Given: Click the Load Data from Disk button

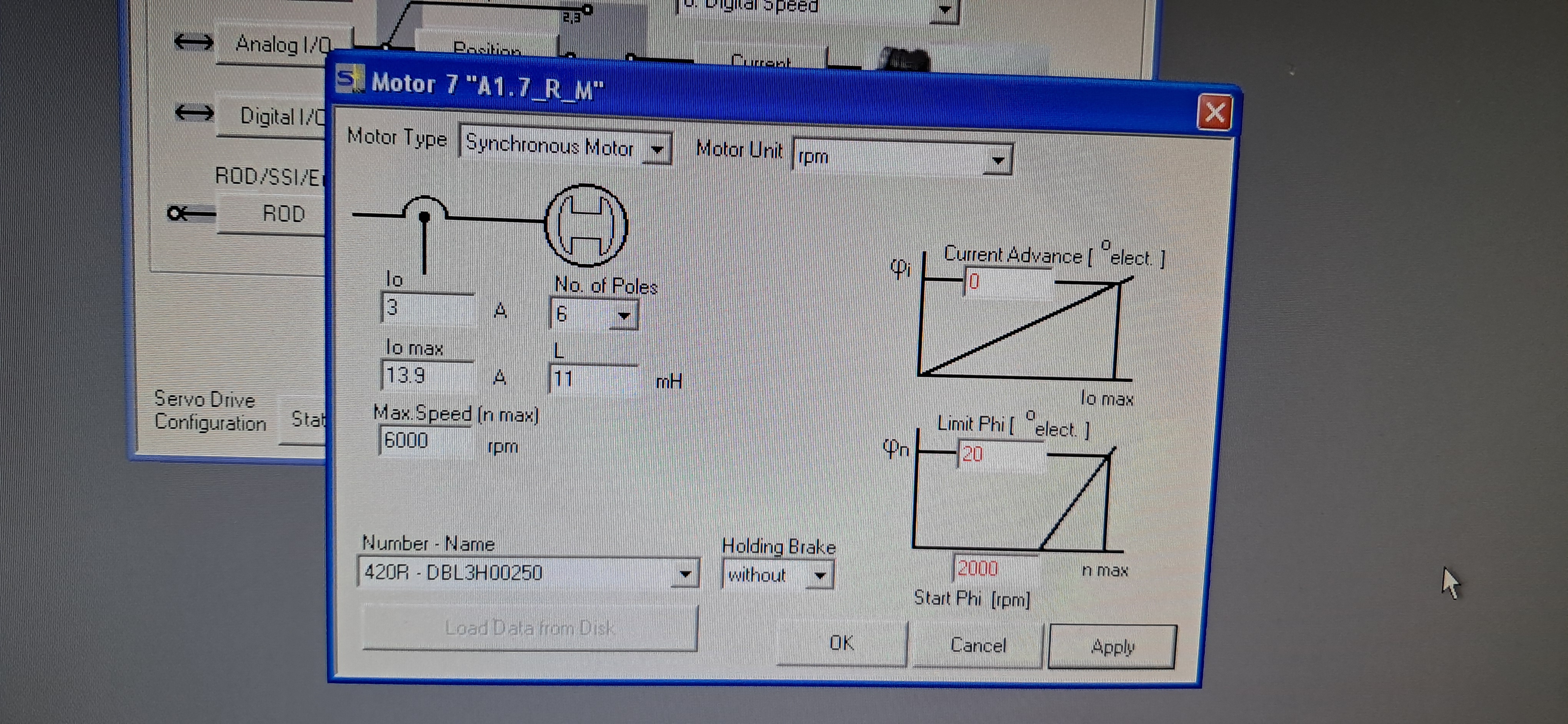Looking at the screenshot, I should [530, 627].
